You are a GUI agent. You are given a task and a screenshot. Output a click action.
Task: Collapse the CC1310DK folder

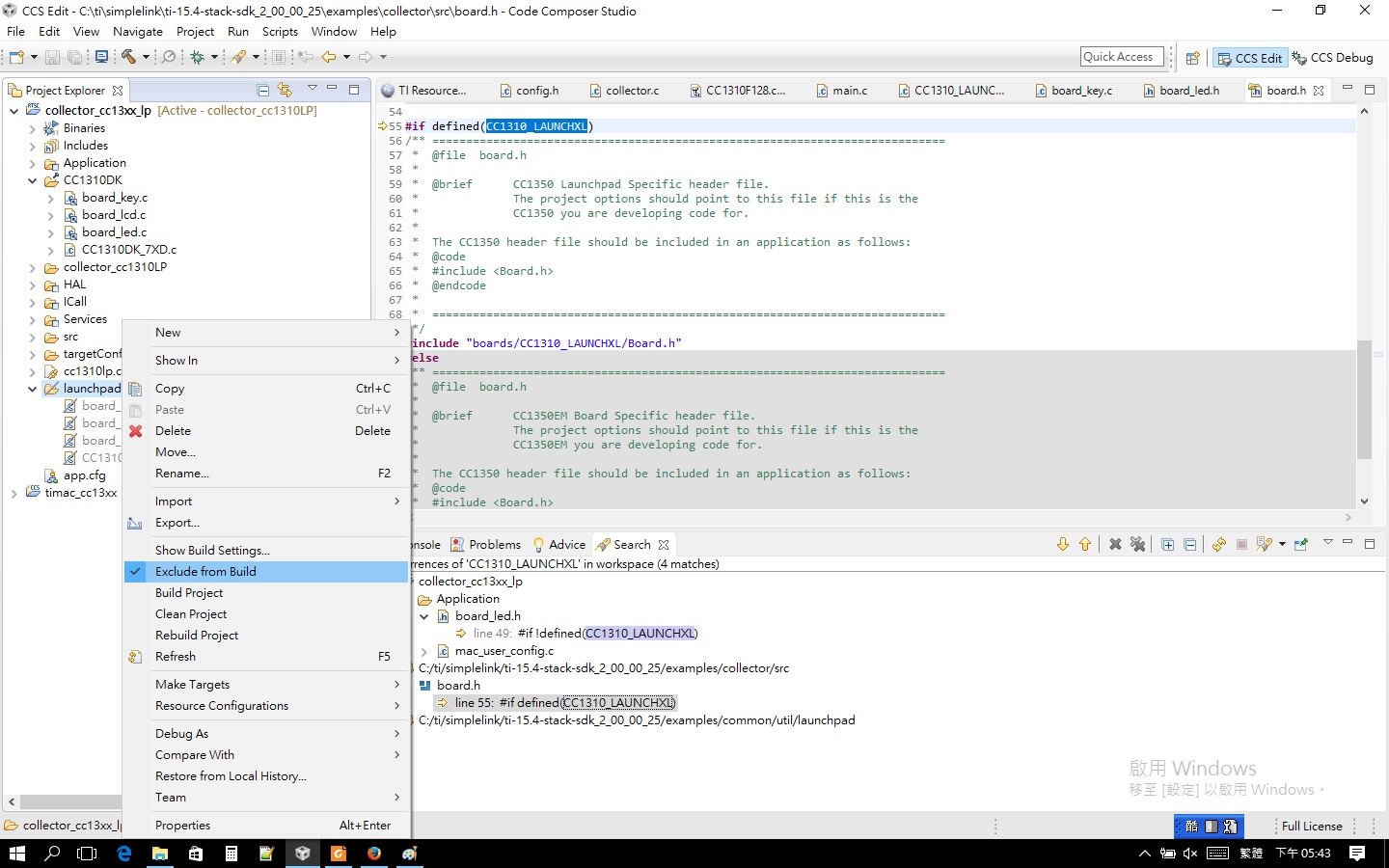tap(32, 180)
